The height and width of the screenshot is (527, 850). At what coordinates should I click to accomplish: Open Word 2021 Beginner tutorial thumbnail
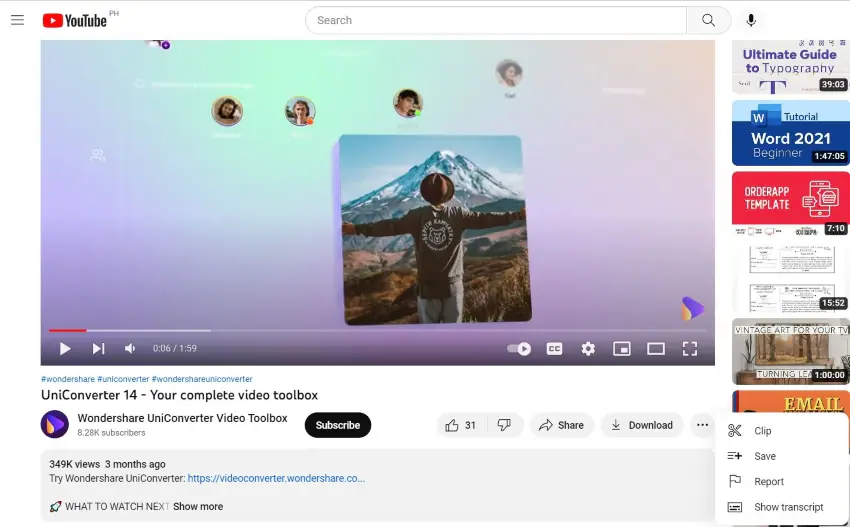click(790, 133)
